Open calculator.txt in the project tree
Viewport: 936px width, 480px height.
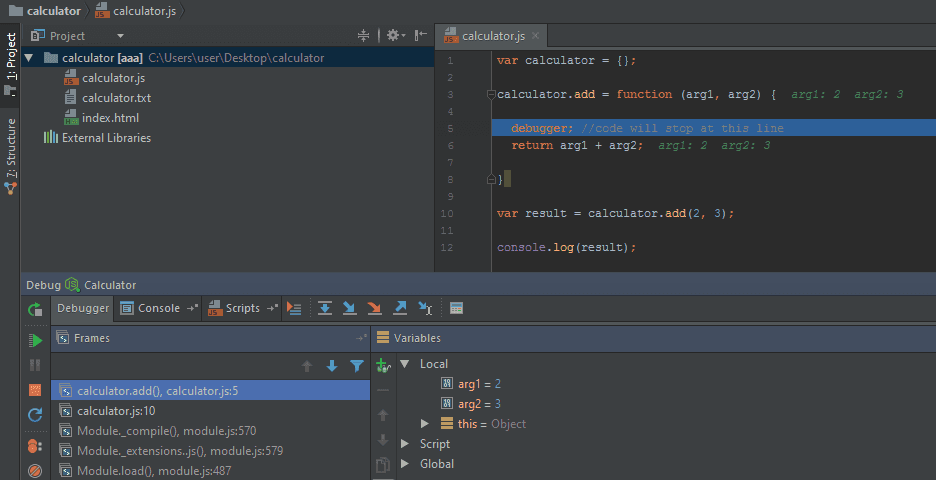[x=107, y=98]
